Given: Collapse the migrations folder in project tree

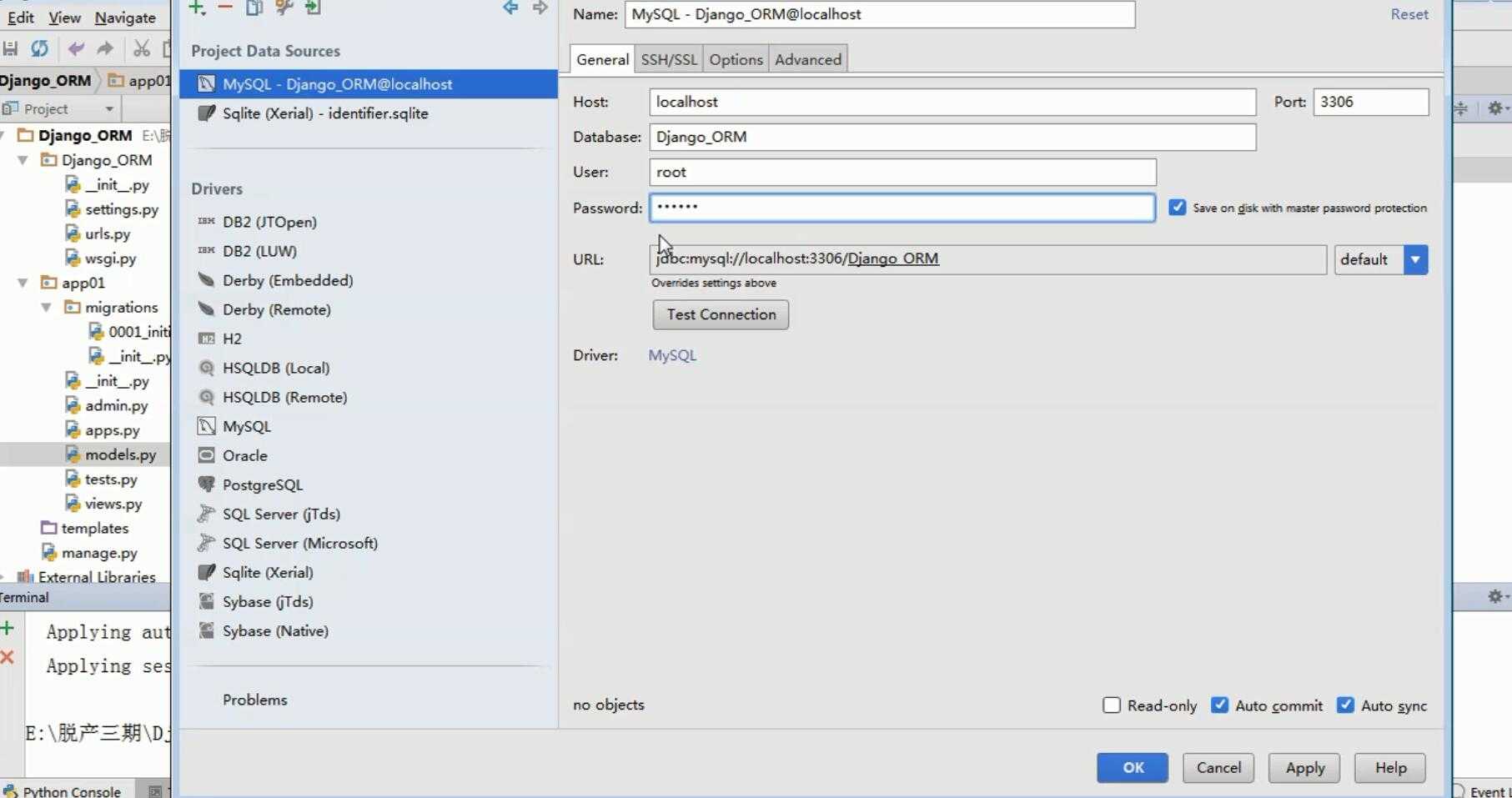Looking at the screenshot, I should point(47,308).
